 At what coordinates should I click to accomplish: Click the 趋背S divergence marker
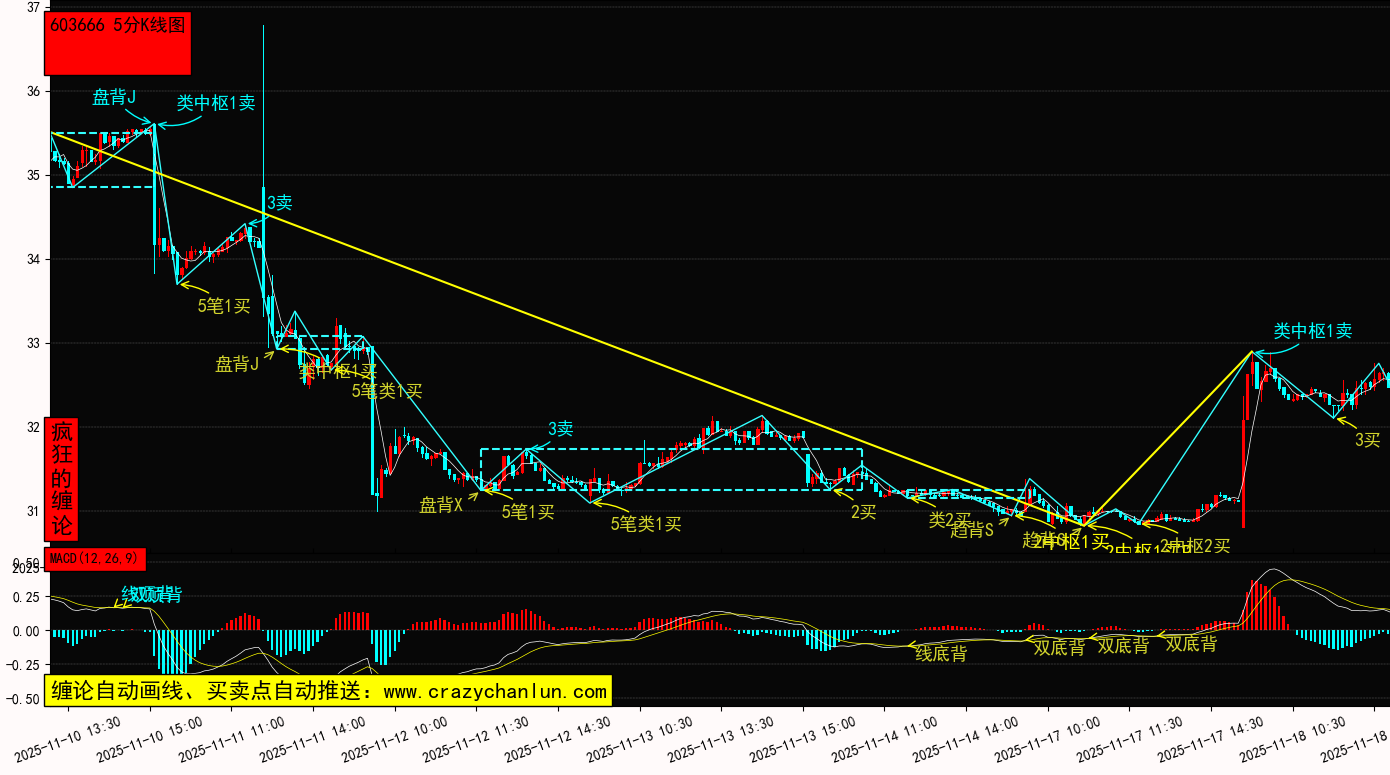(x=971, y=530)
